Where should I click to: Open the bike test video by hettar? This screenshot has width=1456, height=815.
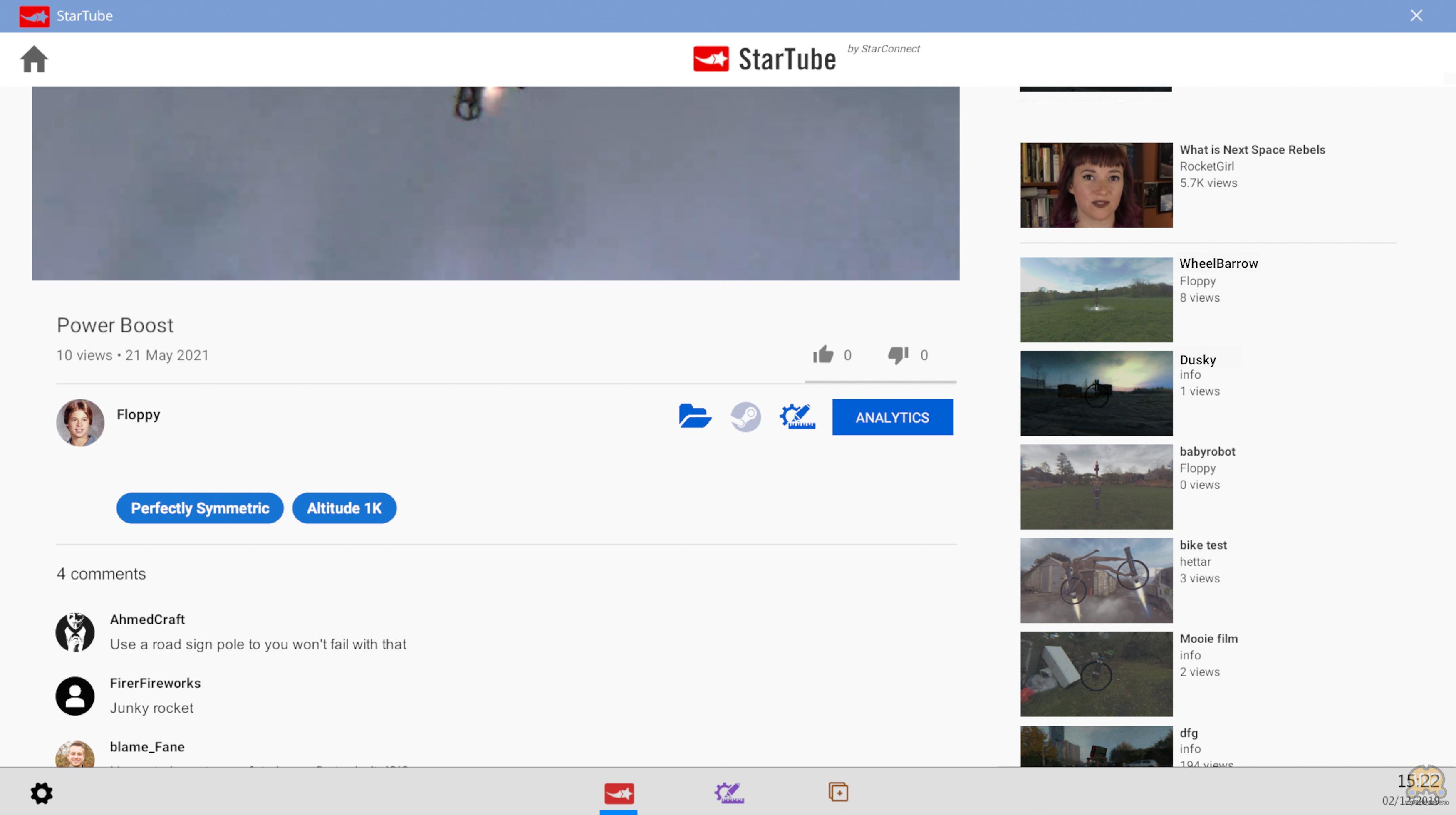click(x=1096, y=580)
